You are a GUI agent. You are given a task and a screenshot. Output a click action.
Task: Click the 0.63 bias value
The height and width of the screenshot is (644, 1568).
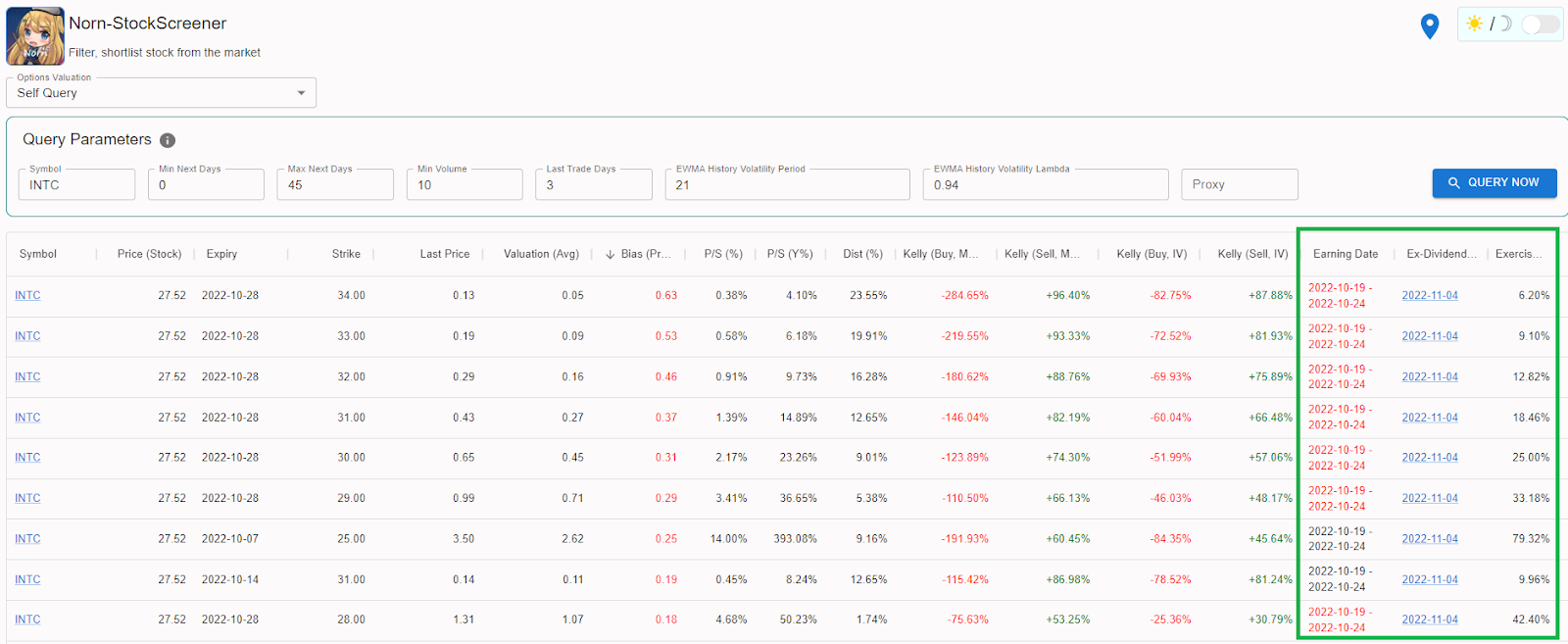click(666, 295)
